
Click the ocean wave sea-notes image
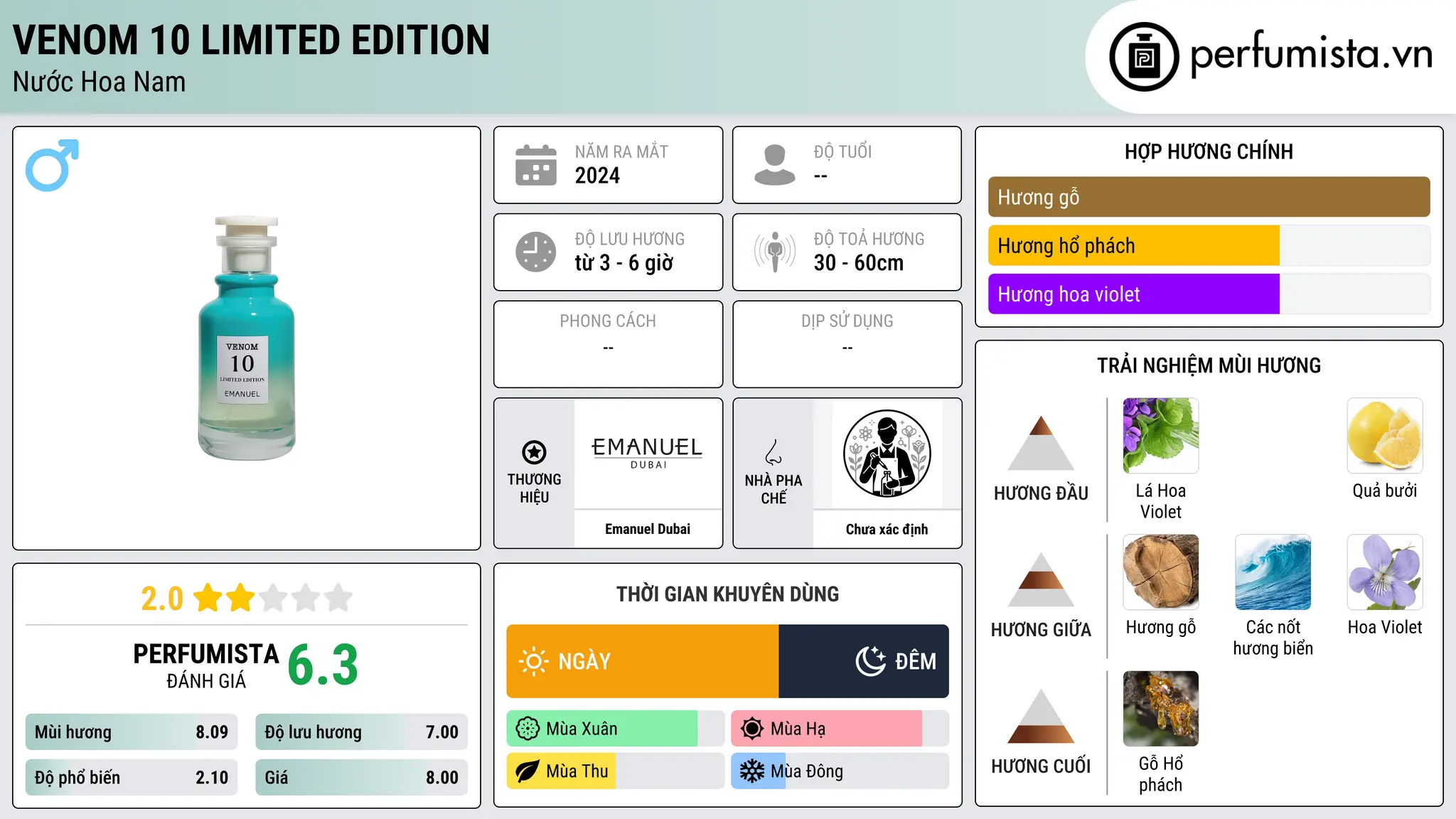(1273, 572)
